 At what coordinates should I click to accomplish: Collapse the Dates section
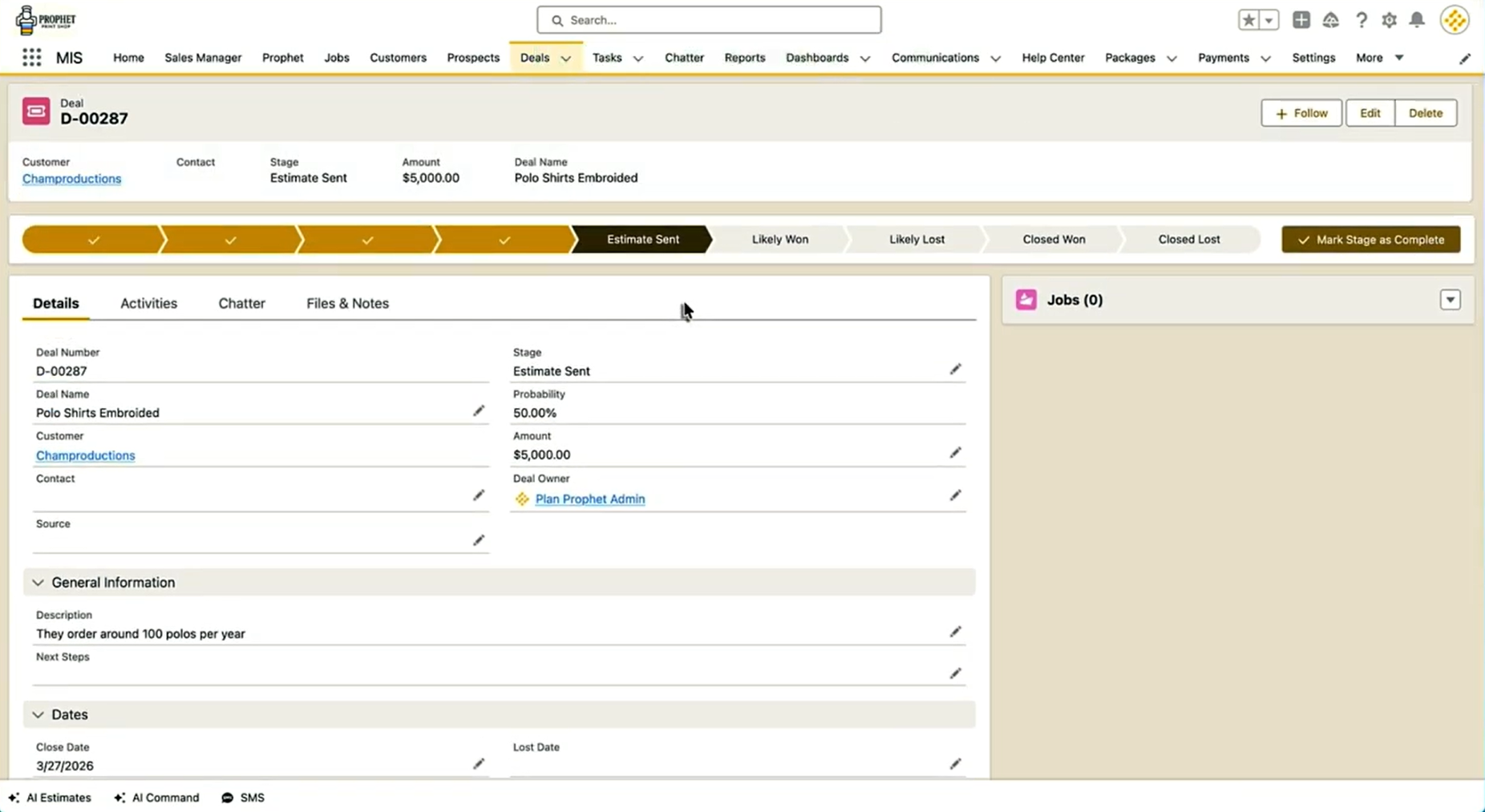tap(38, 714)
